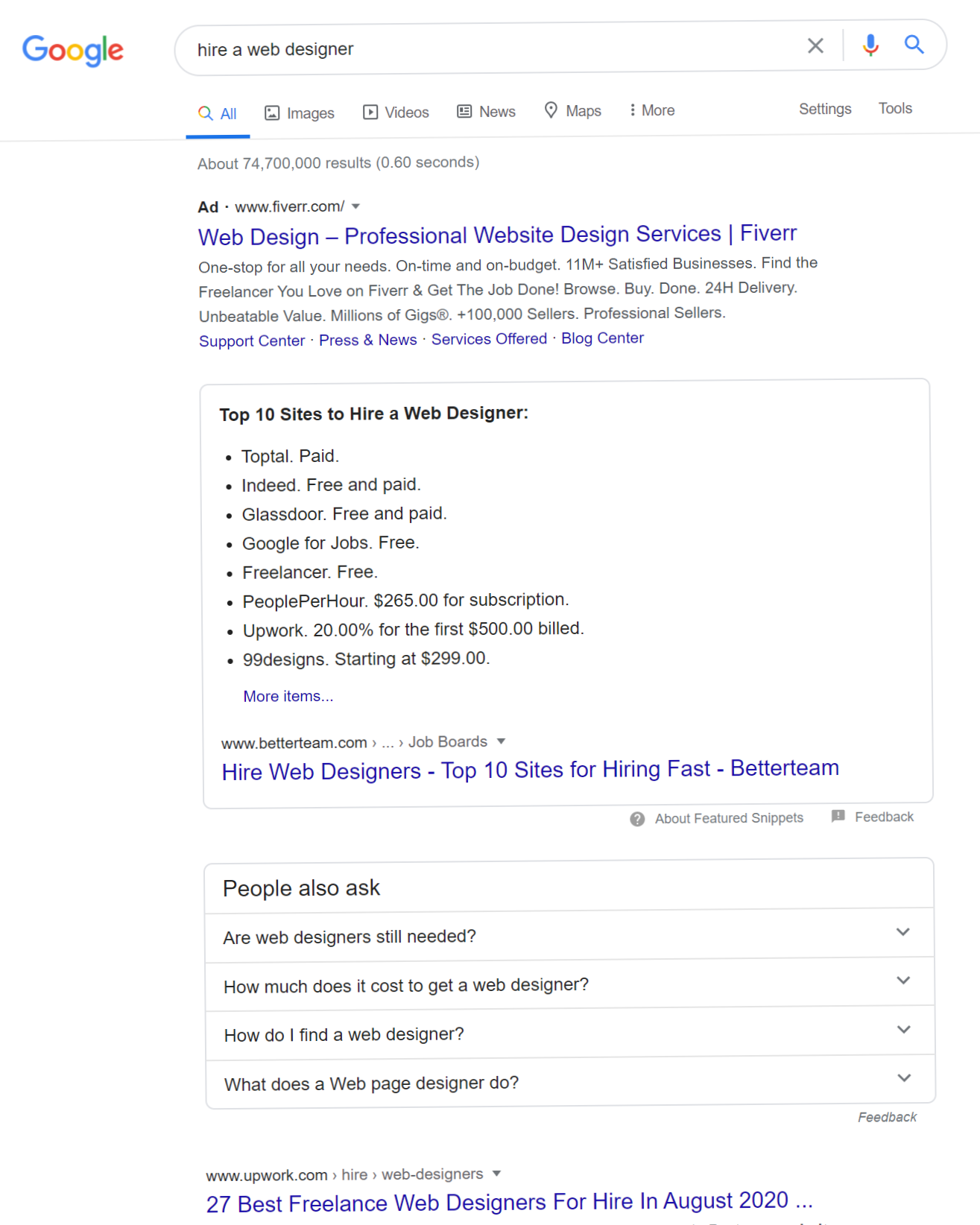Expand 'Are web designers still needed?'
This screenshot has height=1225, width=980.
(570, 934)
